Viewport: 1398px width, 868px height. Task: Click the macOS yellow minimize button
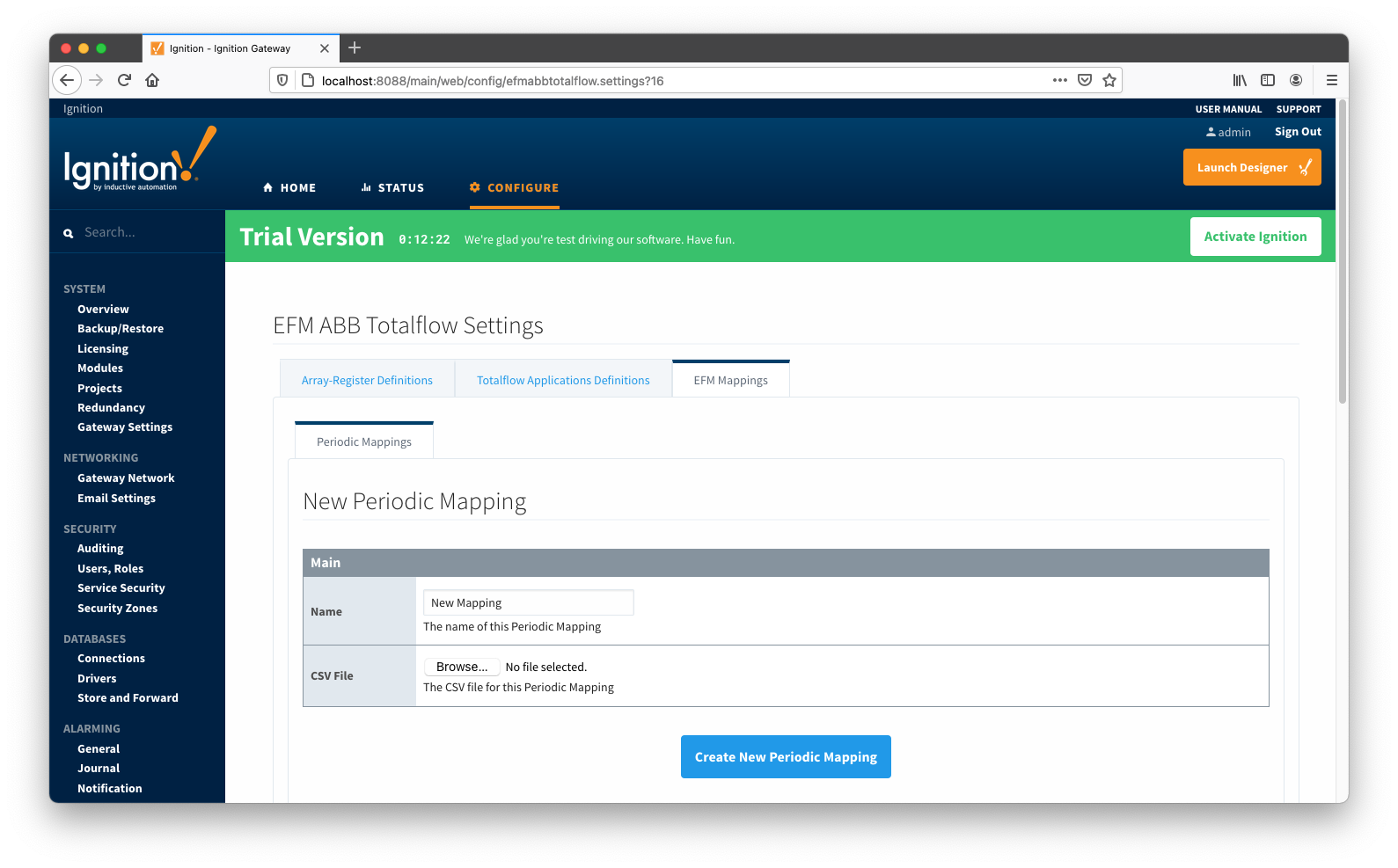84,48
